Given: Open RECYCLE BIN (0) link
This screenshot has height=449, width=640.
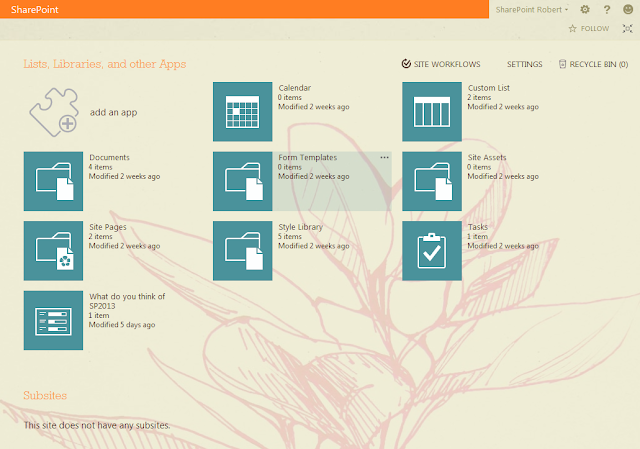Looking at the screenshot, I should [599, 64].
